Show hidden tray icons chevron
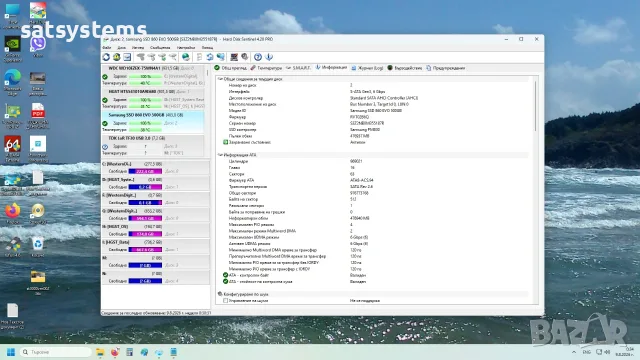The width and height of the screenshot is (640, 360). pos(574,352)
